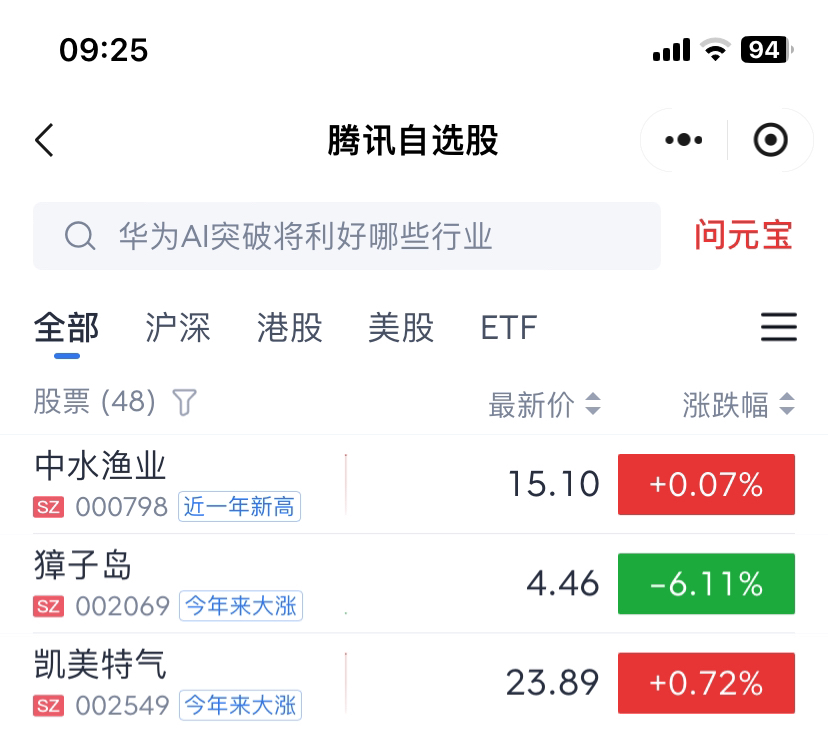Tap the battery indicator in status bar
Image resolution: width=828 pixels, height=729 pixels.
click(764, 50)
